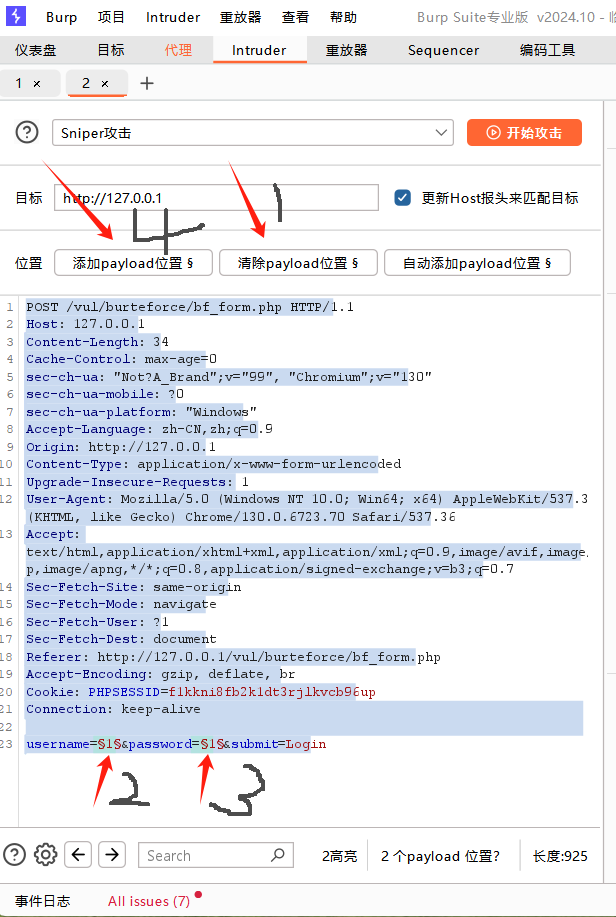Open the Burp menu
616x917 pixels.
pos(61,17)
